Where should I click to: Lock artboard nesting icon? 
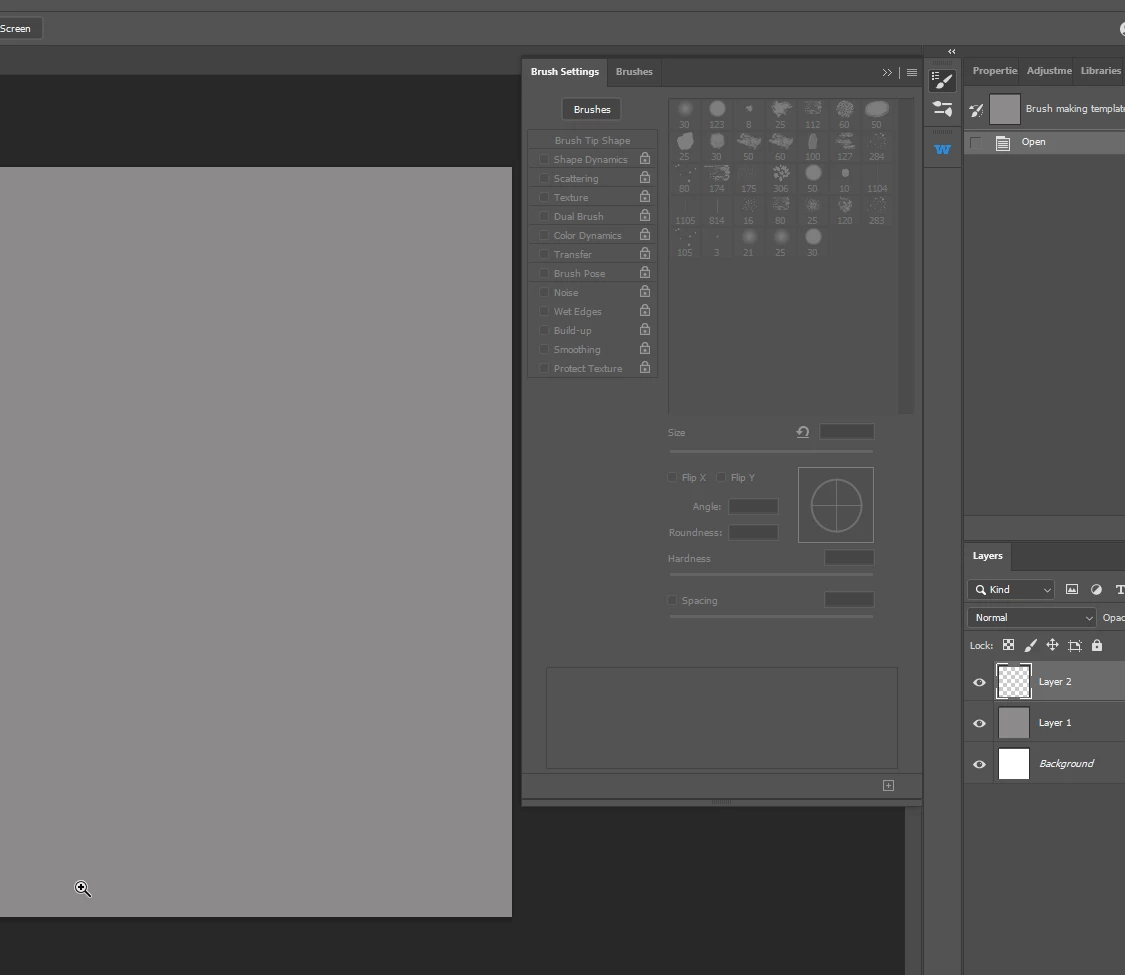tap(1075, 646)
